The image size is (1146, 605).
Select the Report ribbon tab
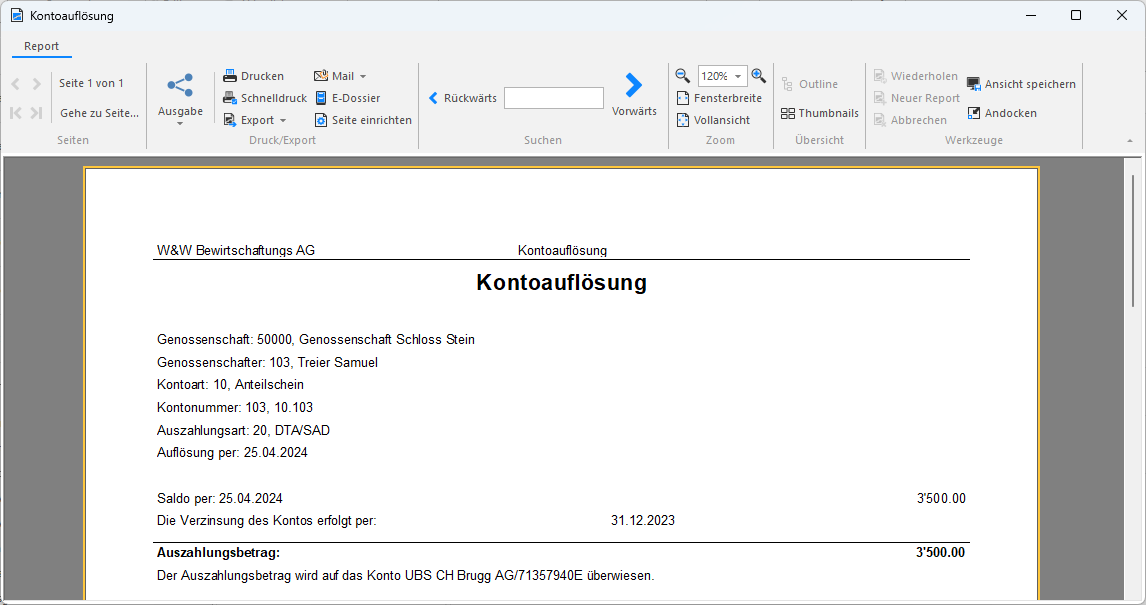pos(42,46)
